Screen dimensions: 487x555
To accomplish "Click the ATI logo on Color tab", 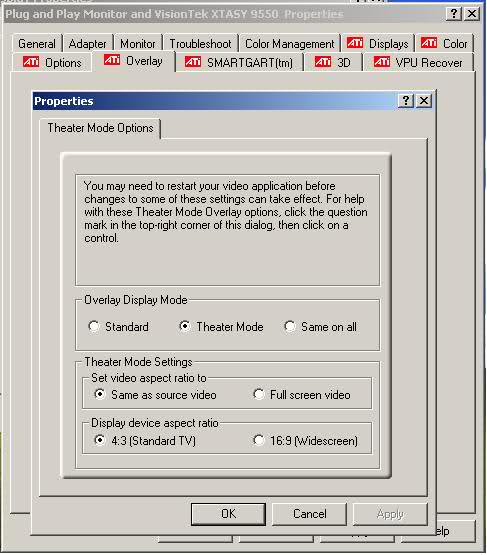I will [429, 43].
